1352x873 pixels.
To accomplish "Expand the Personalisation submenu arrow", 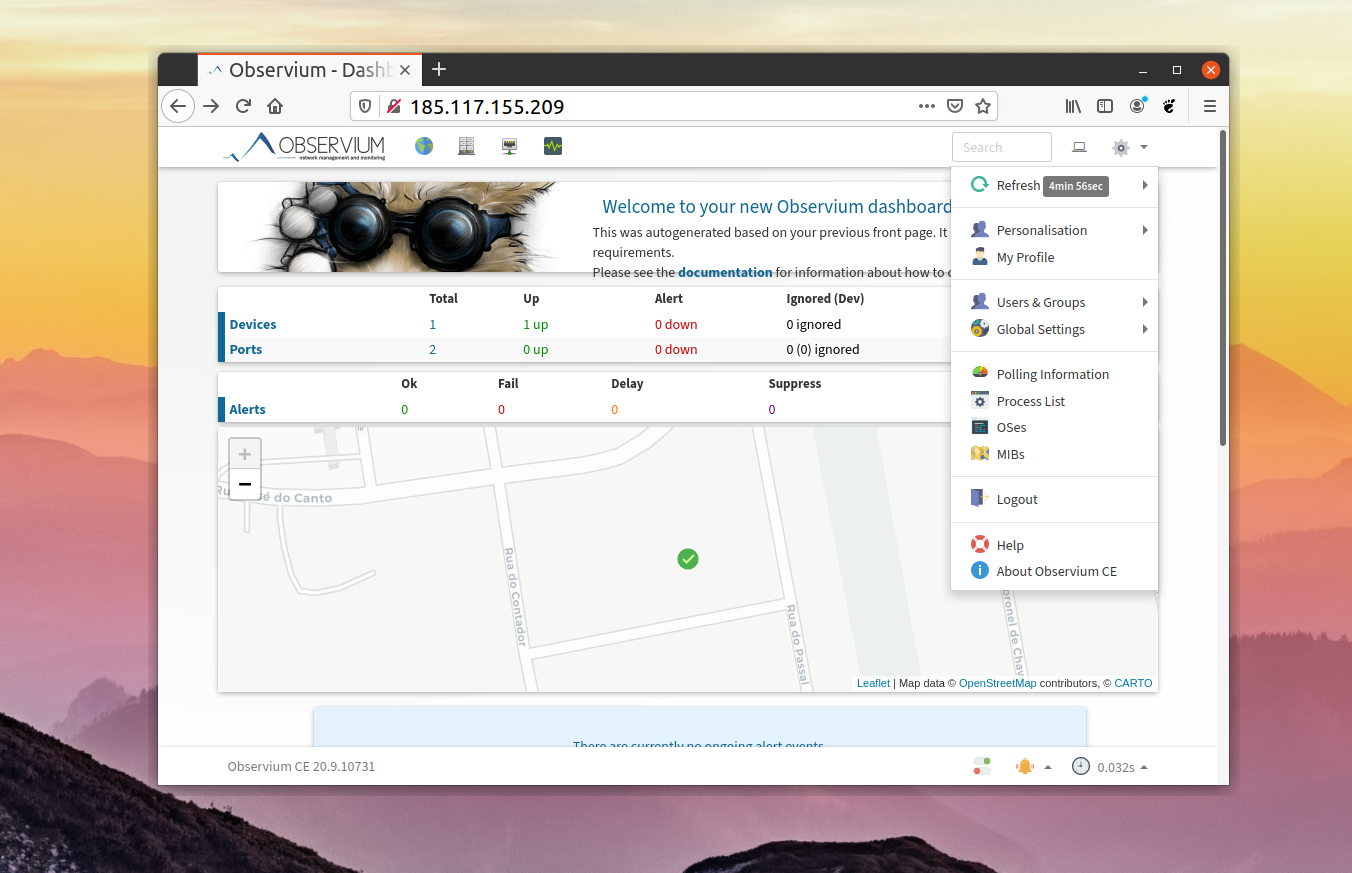I will click(1145, 230).
